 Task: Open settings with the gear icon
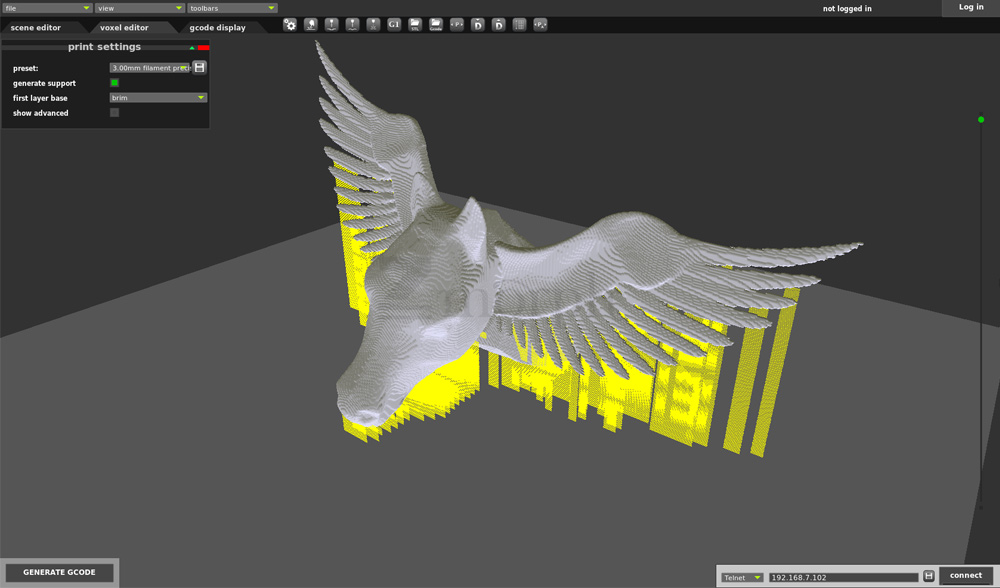pyautogui.click(x=290, y=24)
